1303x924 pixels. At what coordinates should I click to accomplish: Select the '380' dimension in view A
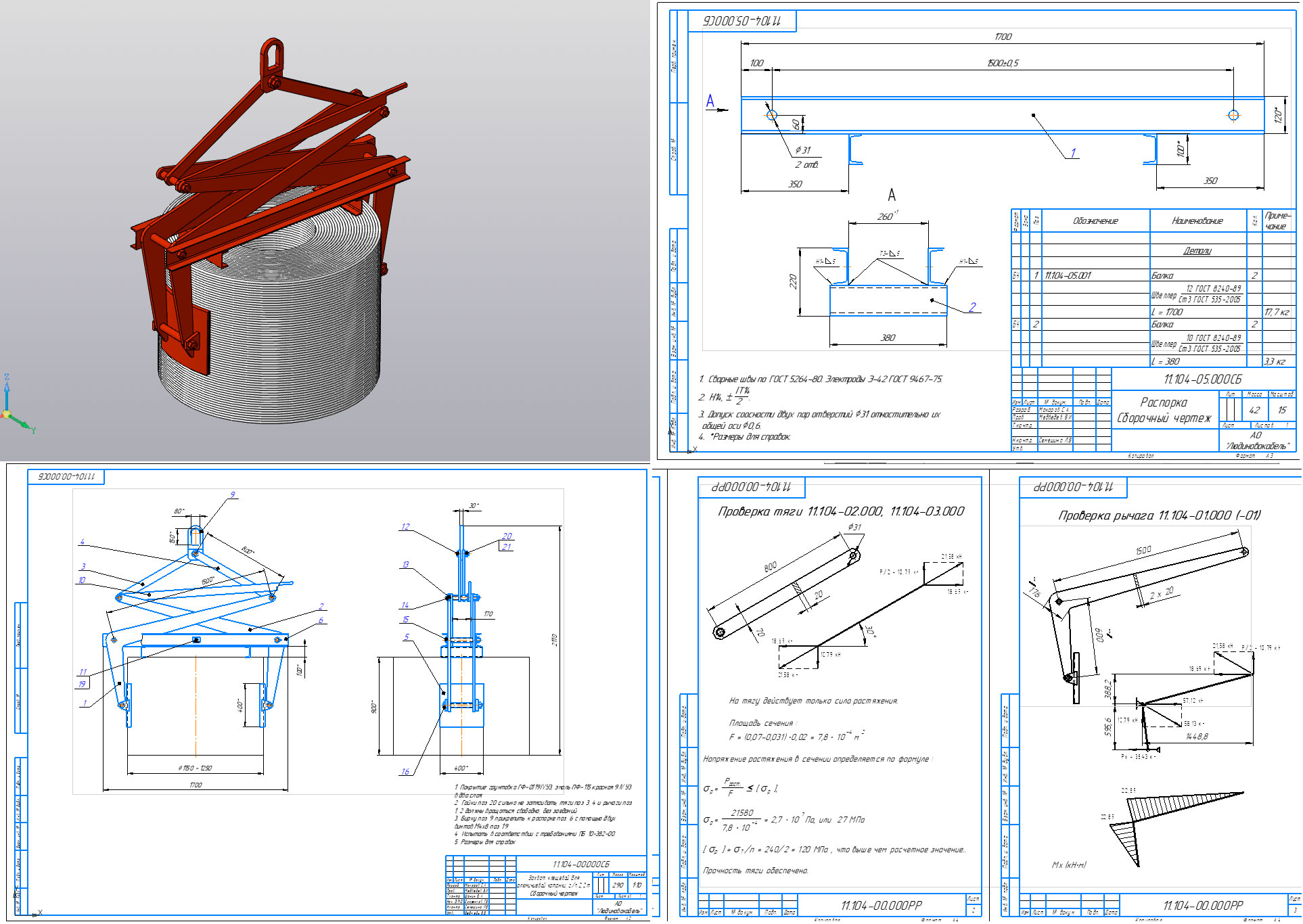(x=888, y=338)
